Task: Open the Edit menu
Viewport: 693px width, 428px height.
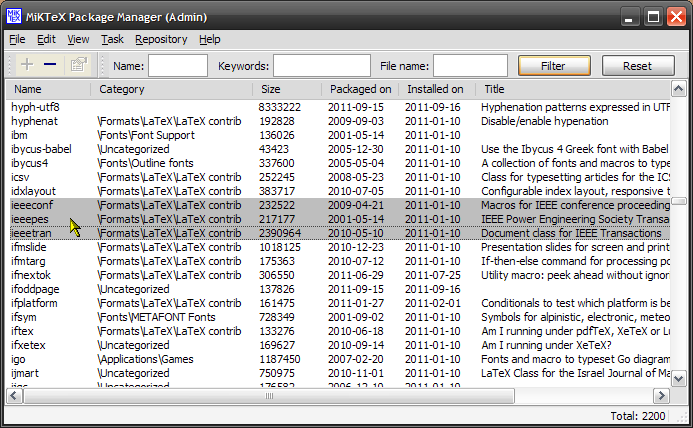Action: (x=46, y=39)
